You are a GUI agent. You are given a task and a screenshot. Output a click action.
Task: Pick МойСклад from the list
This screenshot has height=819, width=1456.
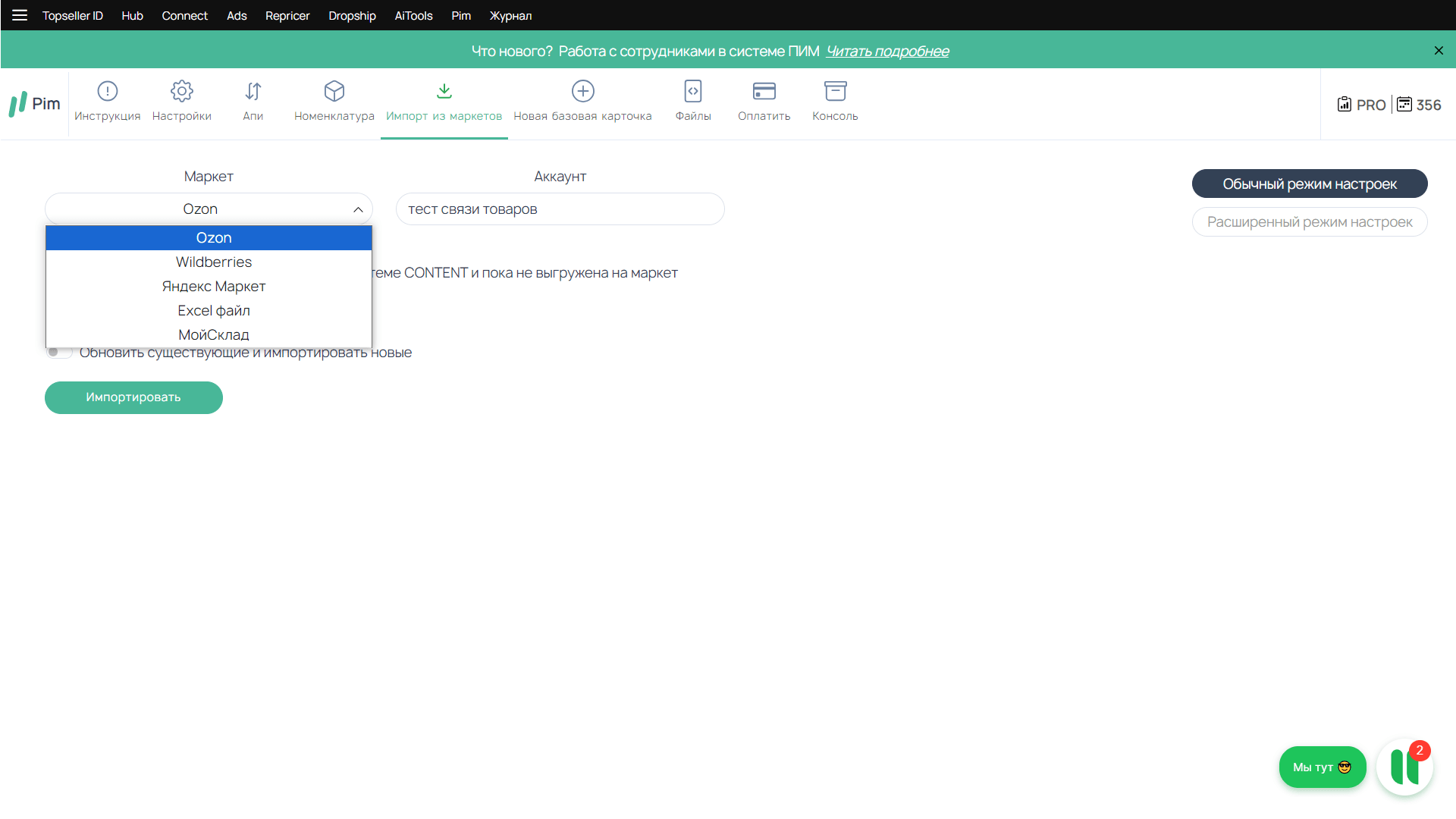pos(209,334)
